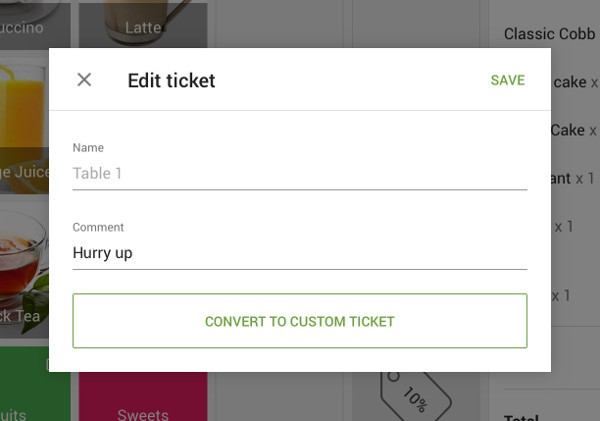This screenshot has width=600, height=421.
Task: Select the Classic Cobb order line
Action: (549, 34)
